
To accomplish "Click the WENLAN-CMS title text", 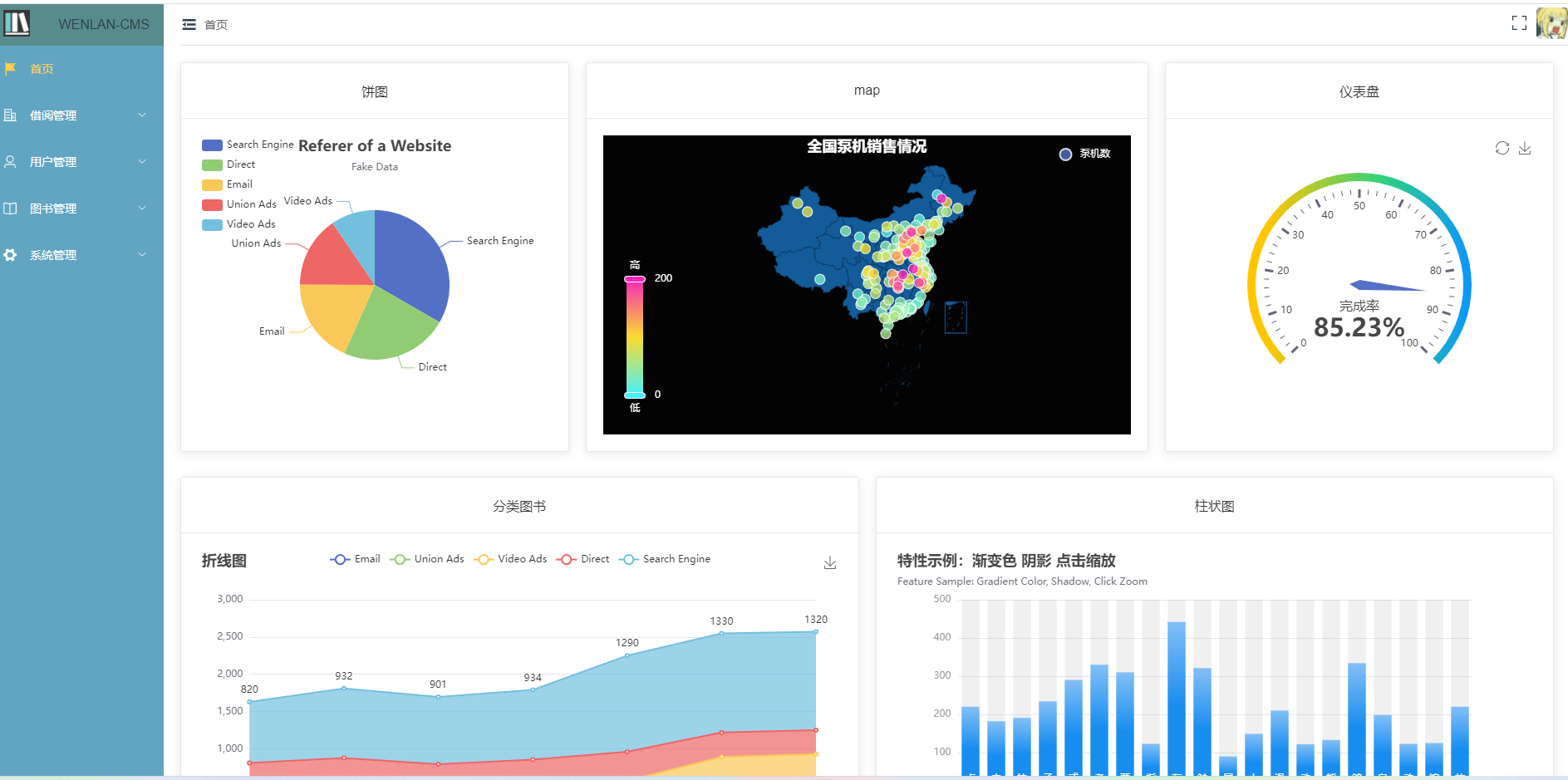I will click(x=104, y=24).
